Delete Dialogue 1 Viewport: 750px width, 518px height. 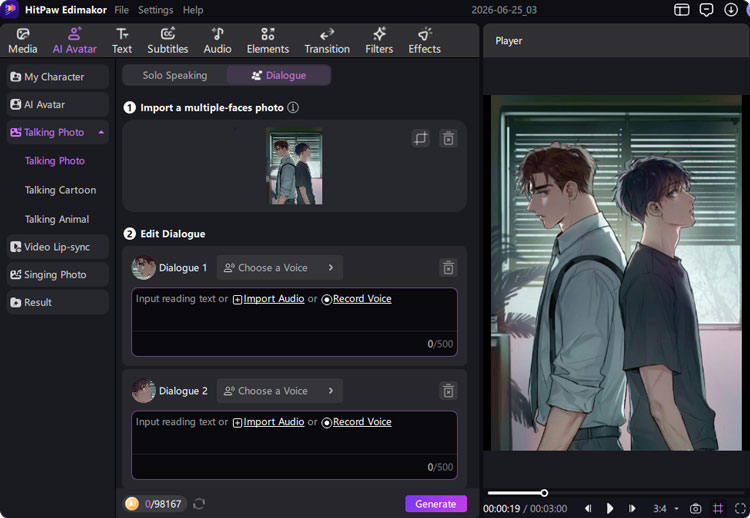pos(448,268)
